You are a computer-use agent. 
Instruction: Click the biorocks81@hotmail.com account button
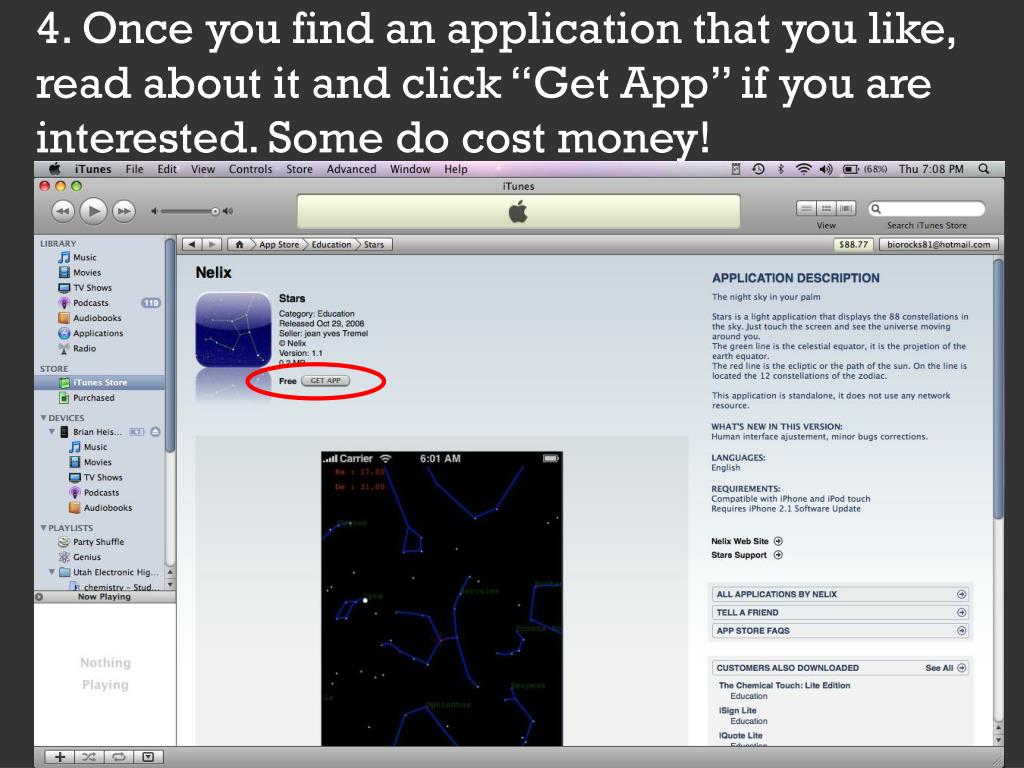click(x=938, y=244)
